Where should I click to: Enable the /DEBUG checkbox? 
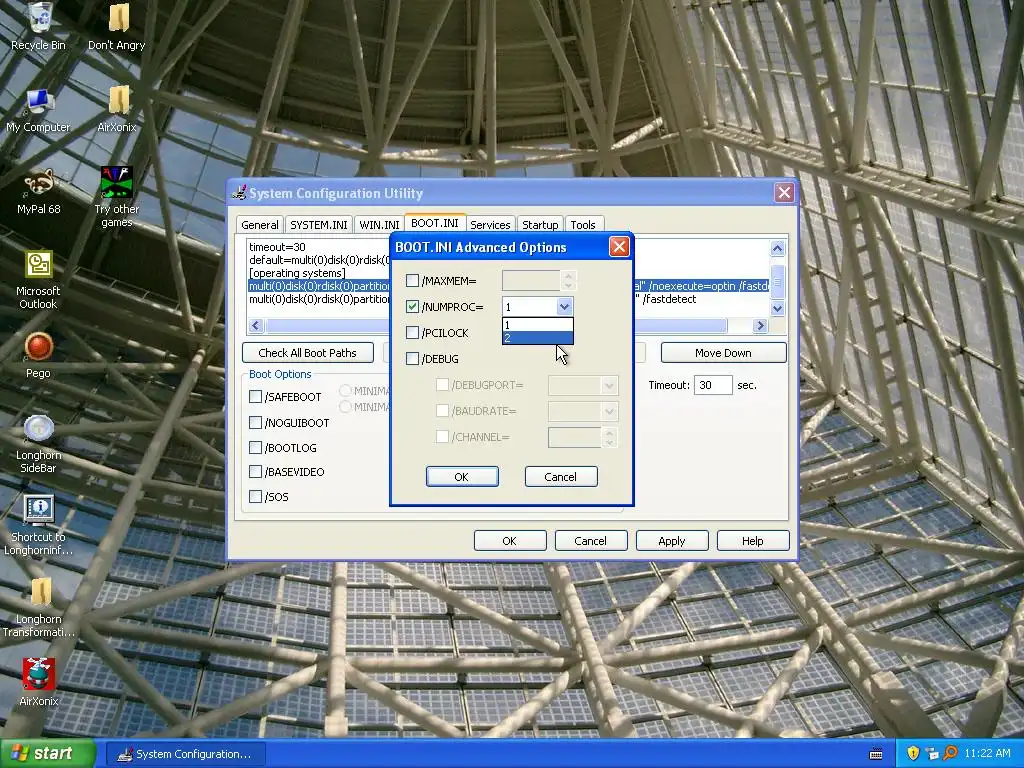click(412, 359)
